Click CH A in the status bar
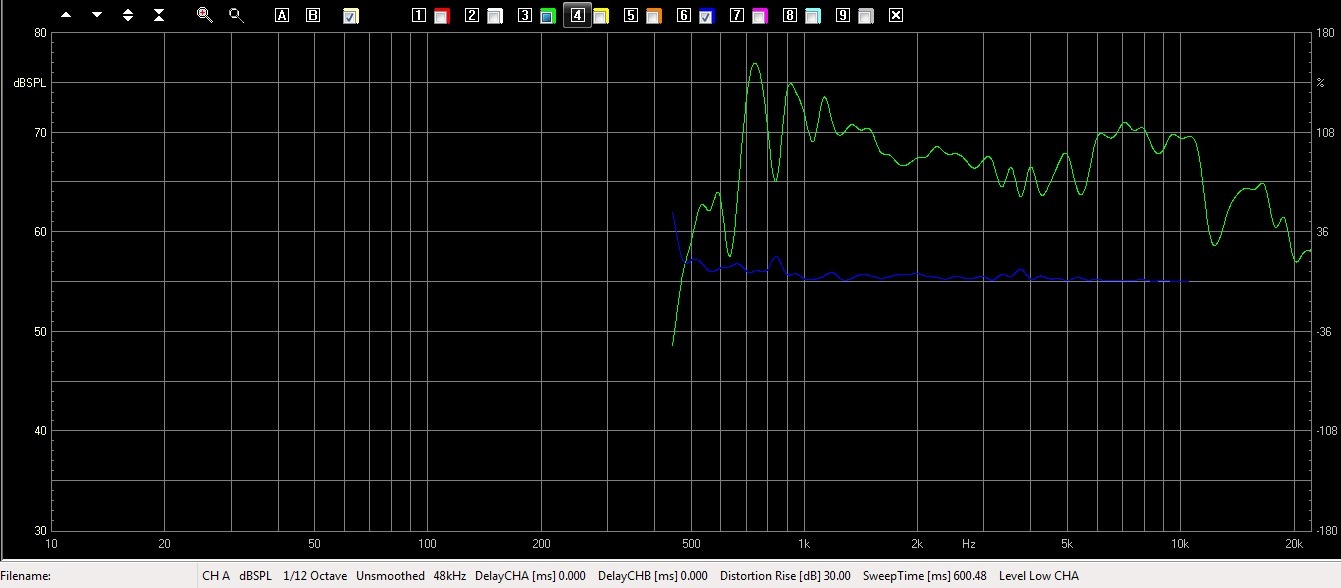Screen dimensions: 1341x588 click(216, 576)
